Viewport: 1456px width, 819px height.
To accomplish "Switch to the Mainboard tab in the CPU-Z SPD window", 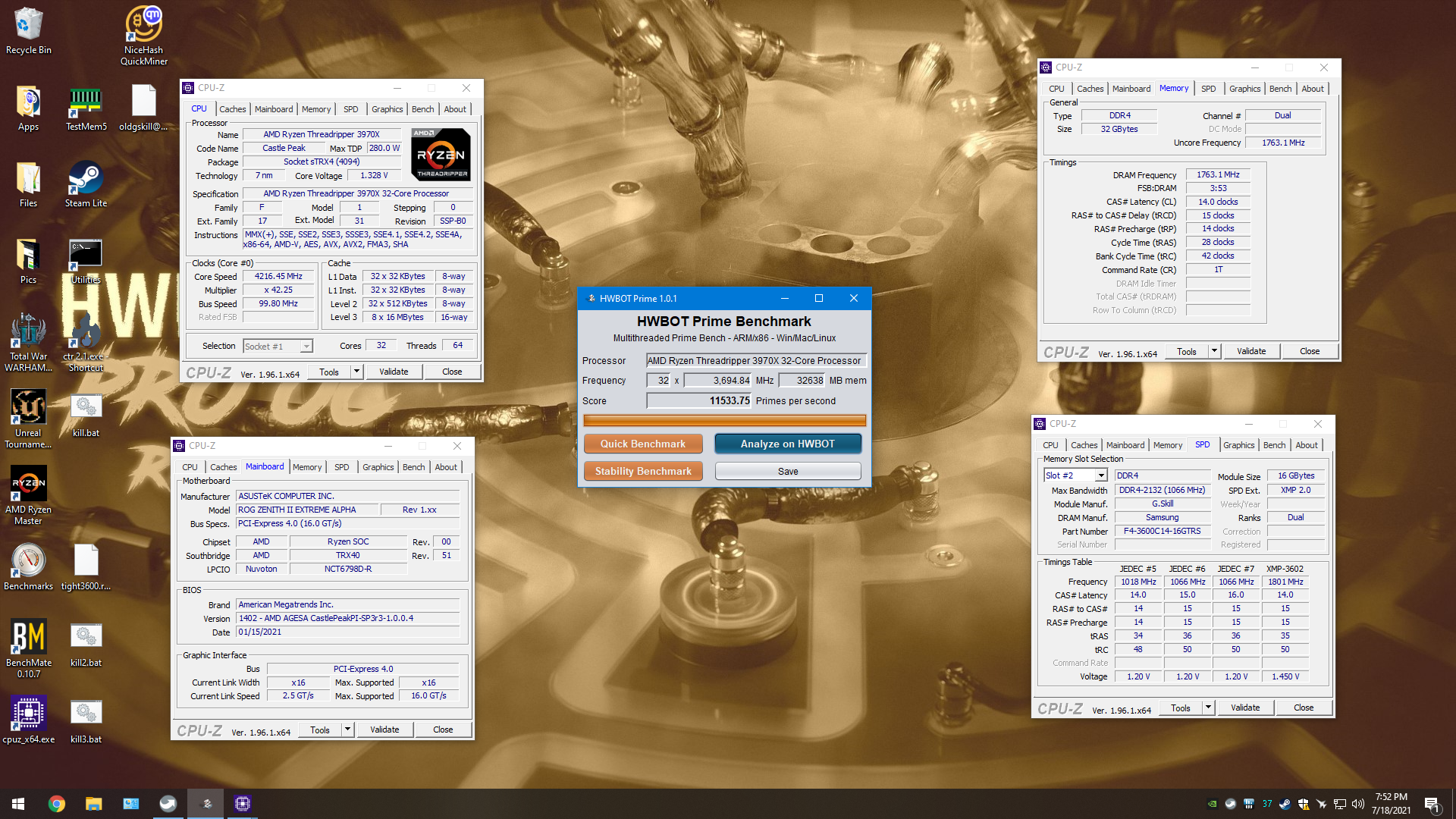I will pos(1125,445).
